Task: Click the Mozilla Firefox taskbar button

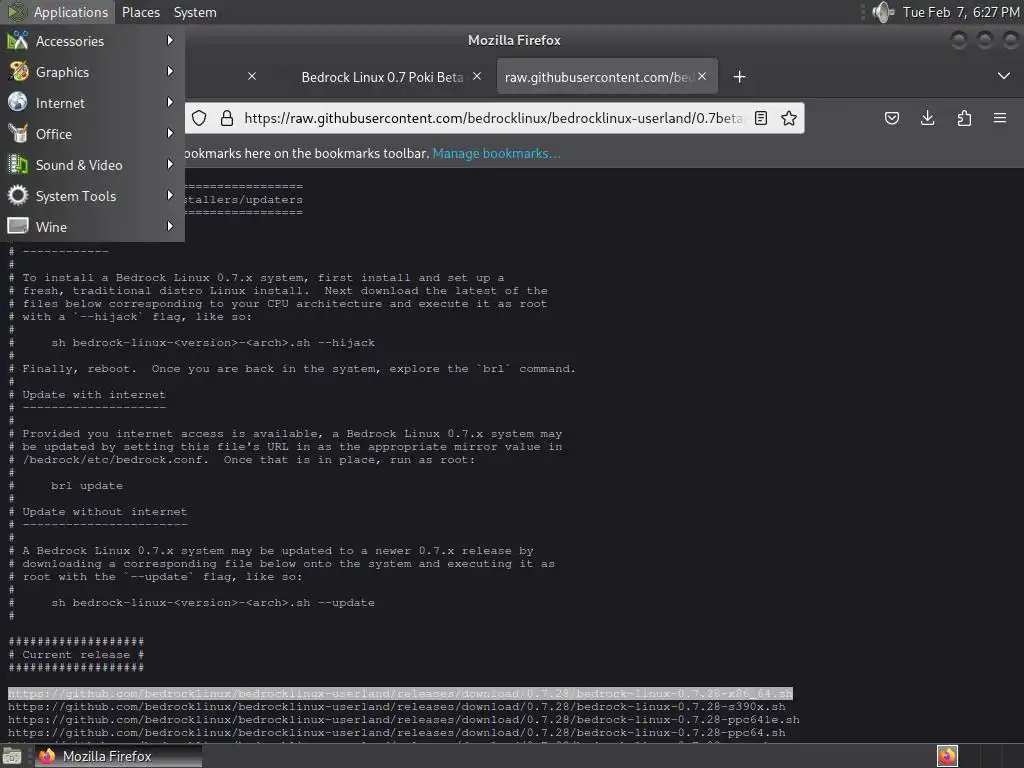Action: [118, 756]
